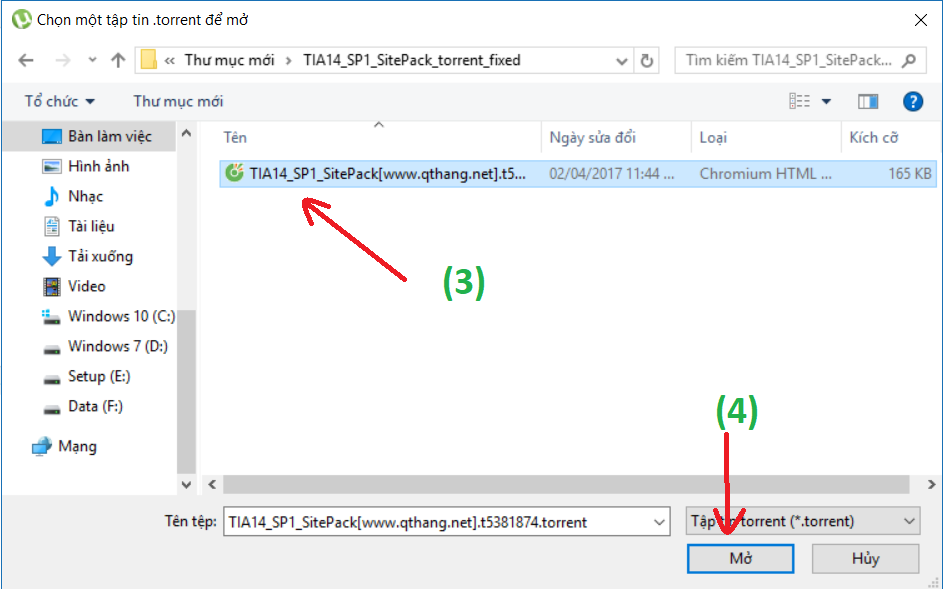Create a folder with Thư mục mới
Image resolution: width=943 pixels, height=589 pixels.
click(x=178, y=101)
